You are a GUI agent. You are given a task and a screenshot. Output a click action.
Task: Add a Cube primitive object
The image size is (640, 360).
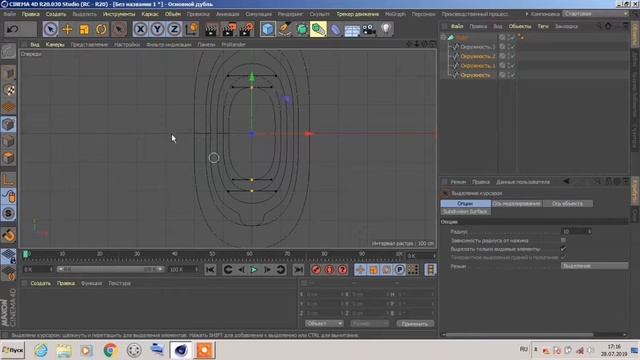[x=268, y=29]
